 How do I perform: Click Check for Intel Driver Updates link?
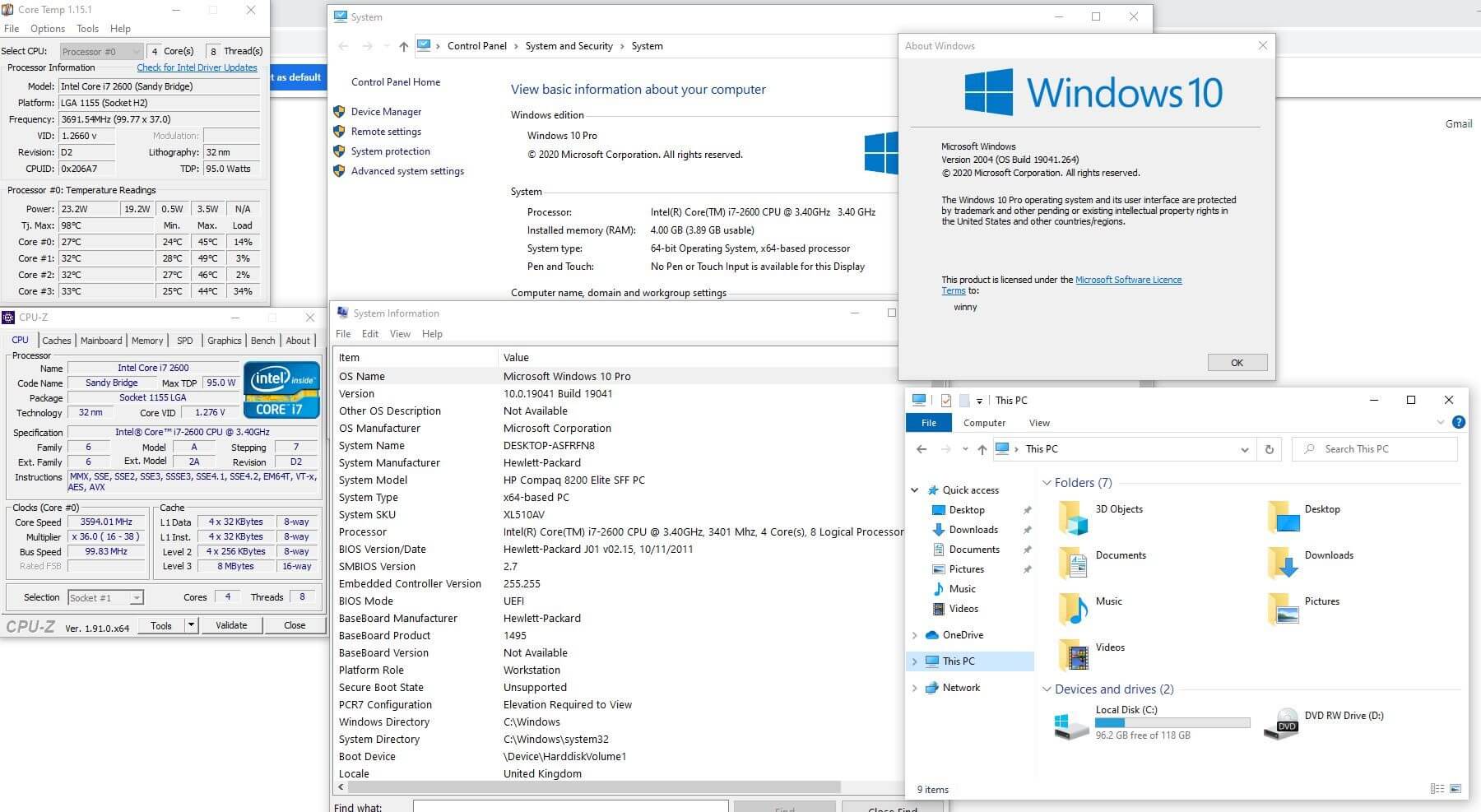[x=197, y=67]
